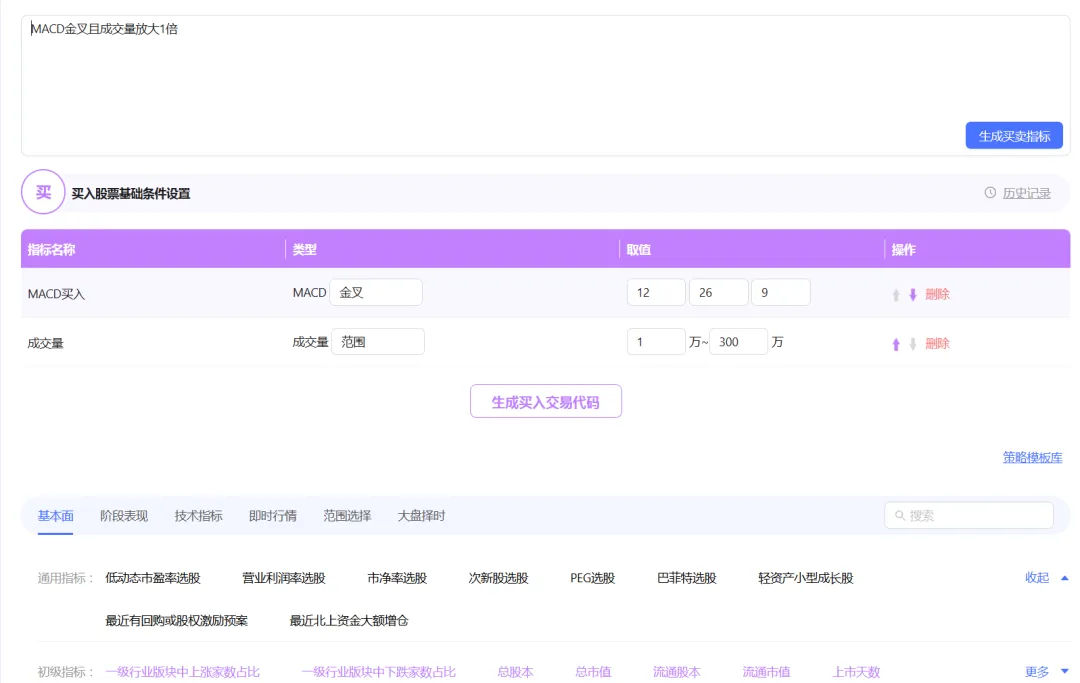
Task: Switch to 阶段表现 tab
Action: pyautogui.click(x=124, y=516)
